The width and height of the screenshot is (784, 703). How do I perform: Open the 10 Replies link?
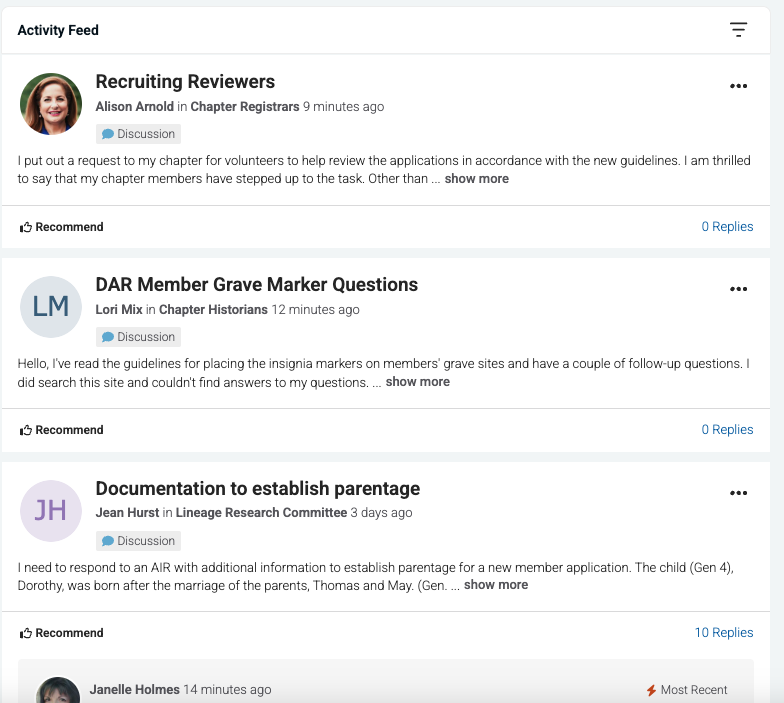point(724,632)
